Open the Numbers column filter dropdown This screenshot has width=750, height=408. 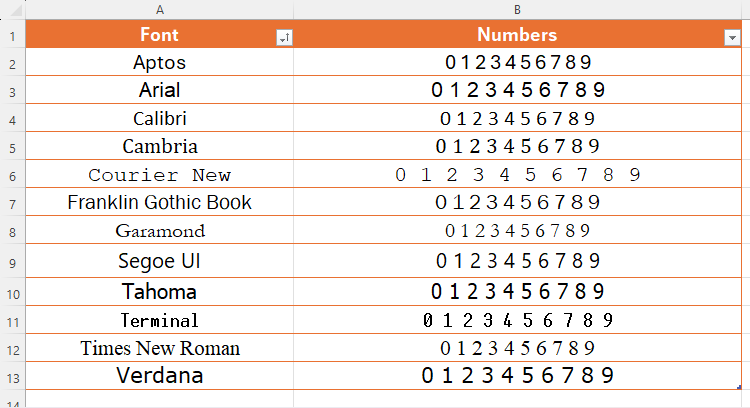coord(731,37)
